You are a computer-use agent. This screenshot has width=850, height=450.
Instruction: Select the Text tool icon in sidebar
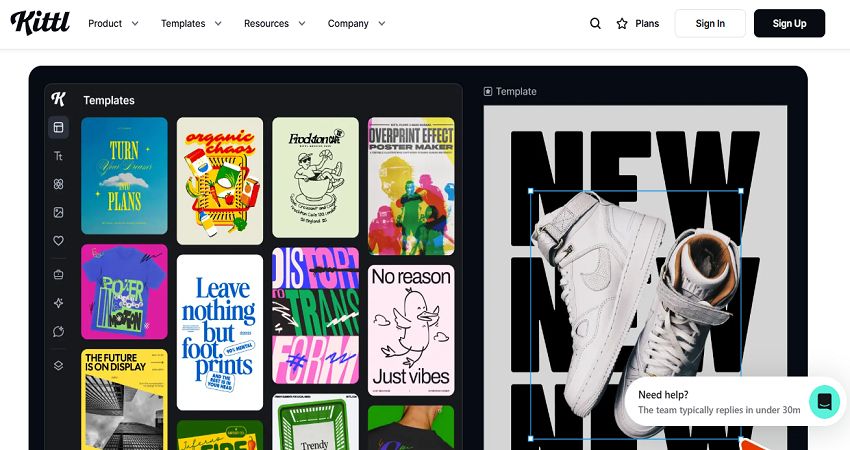click(59, 156)
